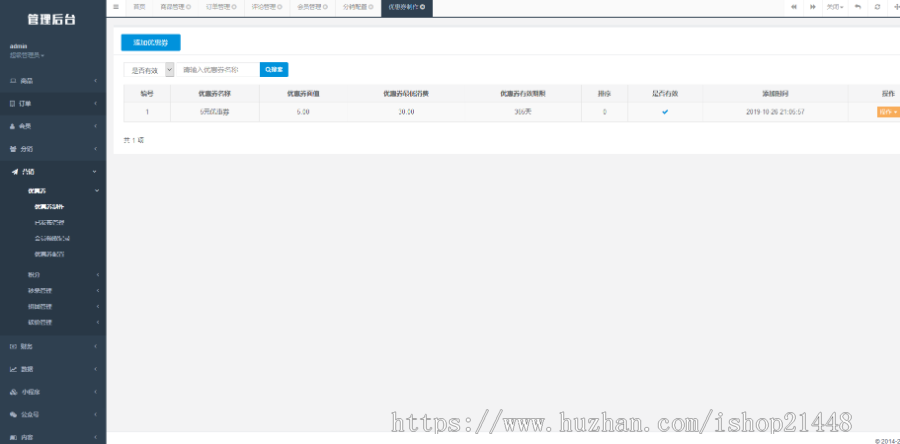The image size is (900, 444).
Task: Click the 会员 person icon in sidebar
Action: pyautogui.click(x=13, y=126)
